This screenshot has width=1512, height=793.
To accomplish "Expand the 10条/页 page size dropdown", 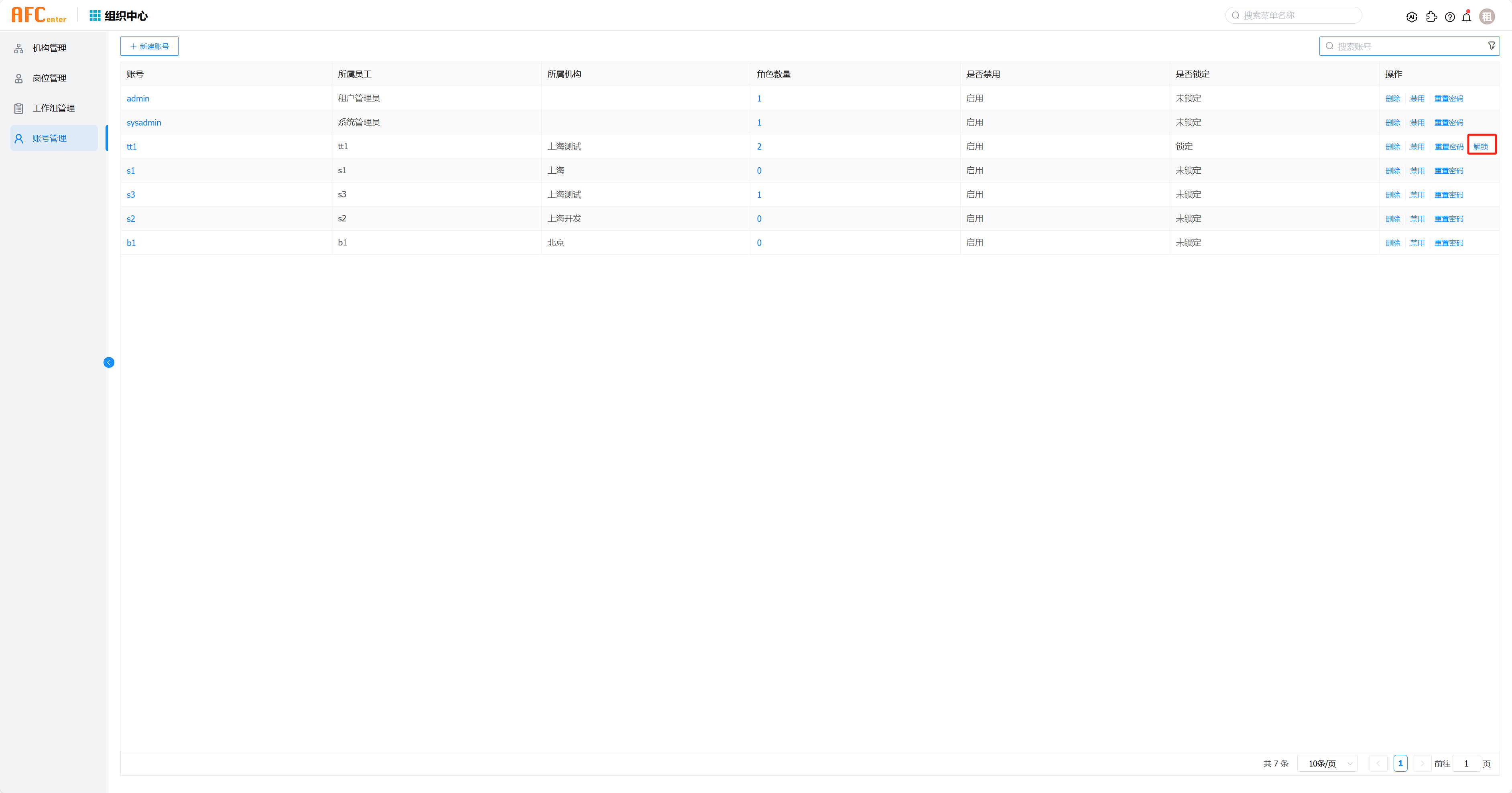I will tap(1327, 763).
